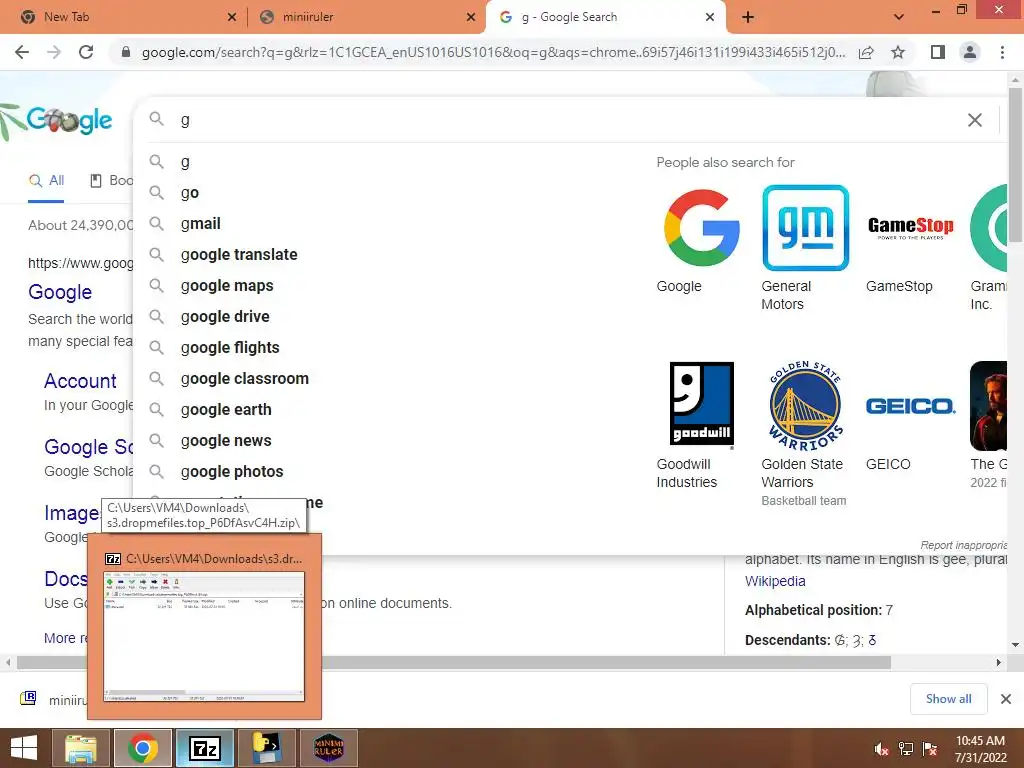Open the Minimi Ruler taskbar icon
The height and width of the screenshot is (768, 1024).
pyautogui.click(x=328, y=748)
